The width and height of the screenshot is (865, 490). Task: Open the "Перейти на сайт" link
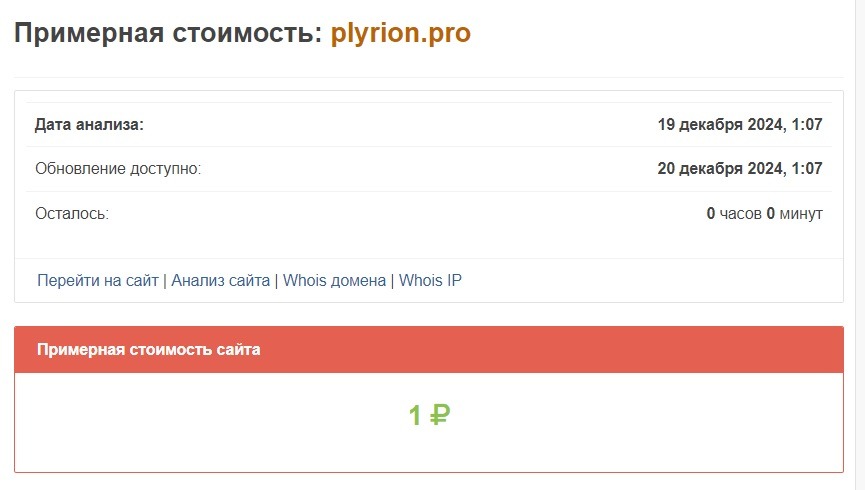(97, 281)
